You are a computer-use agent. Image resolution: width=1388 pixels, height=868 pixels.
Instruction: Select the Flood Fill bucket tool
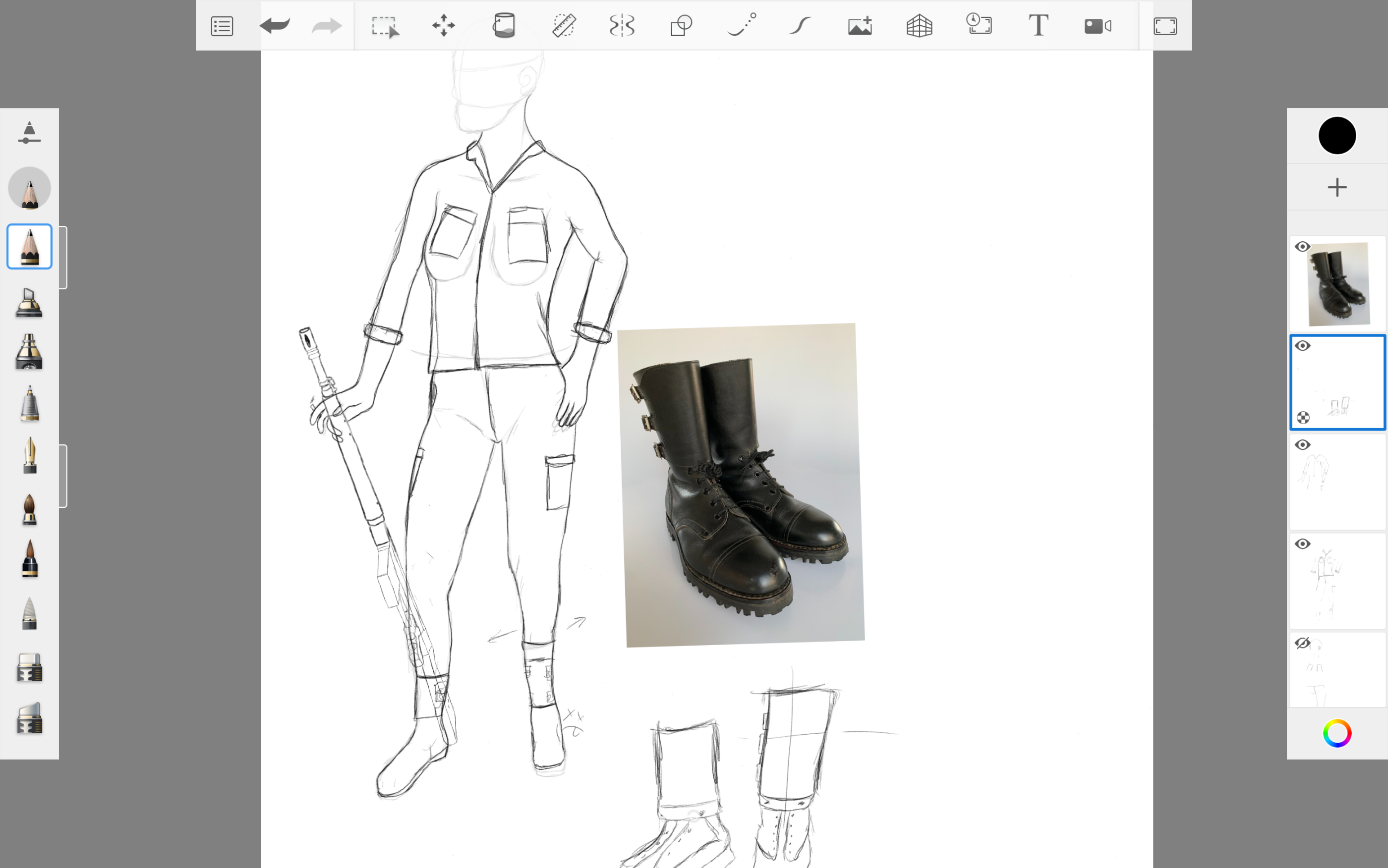click(504, 26)
